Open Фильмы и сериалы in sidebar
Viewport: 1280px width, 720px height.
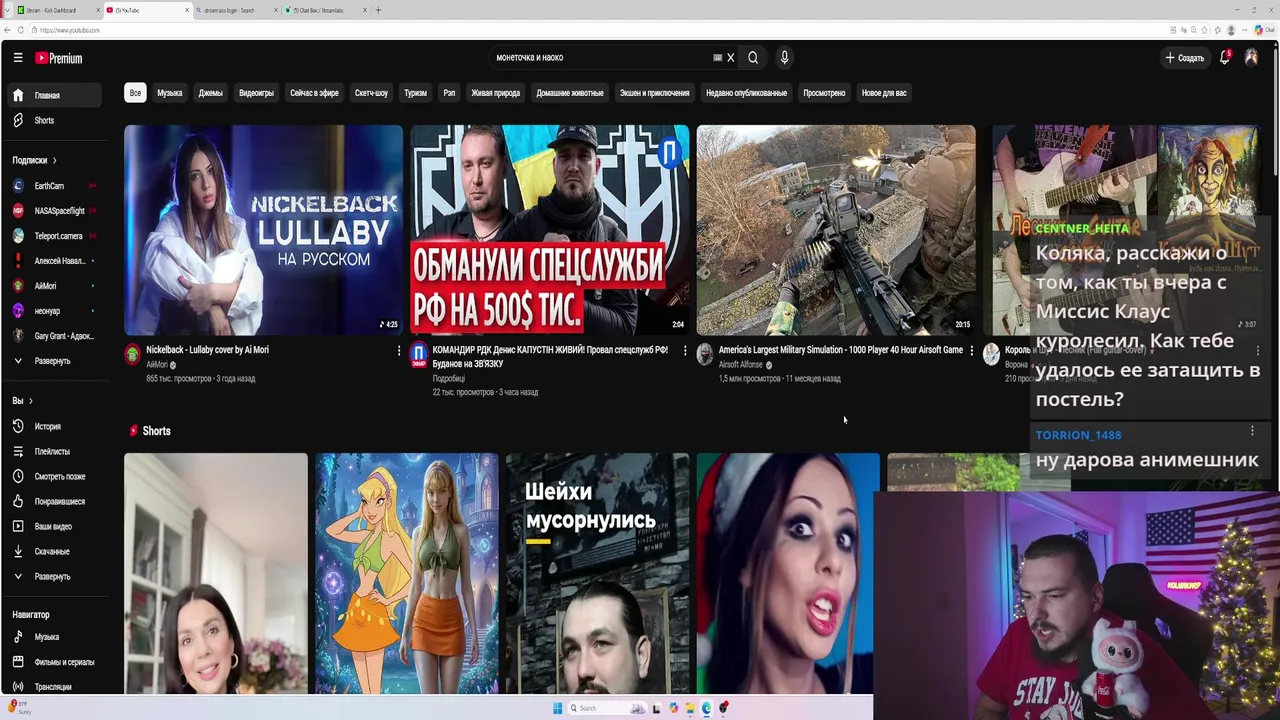[x=56, y=662]
